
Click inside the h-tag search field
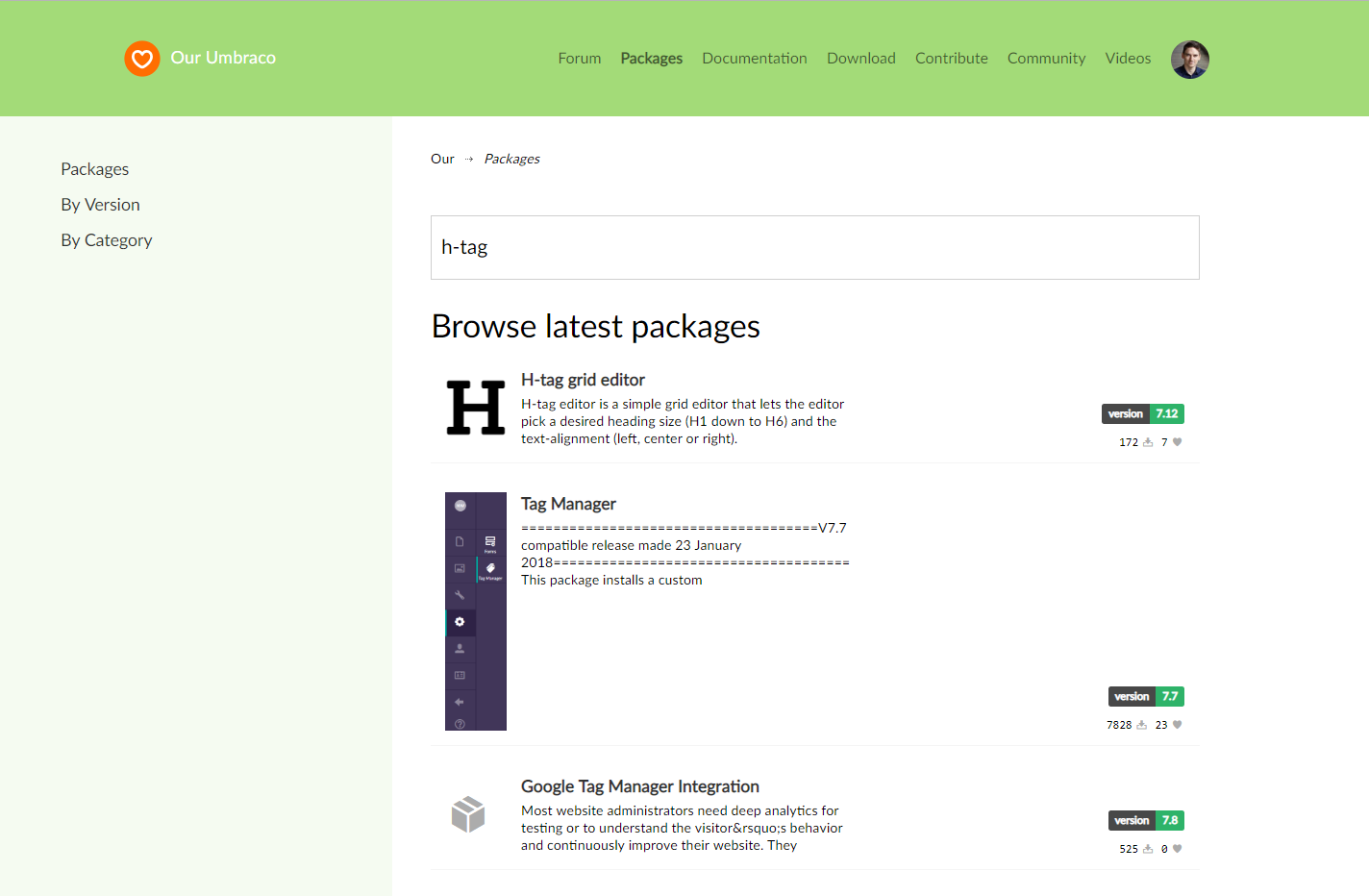pyautogui.click(x=814, y=247)
